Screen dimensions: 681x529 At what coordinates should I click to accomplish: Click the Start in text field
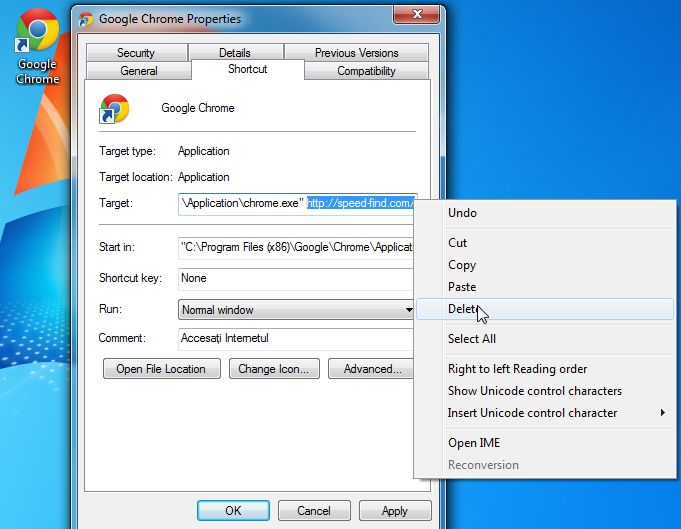click(296, 248)
